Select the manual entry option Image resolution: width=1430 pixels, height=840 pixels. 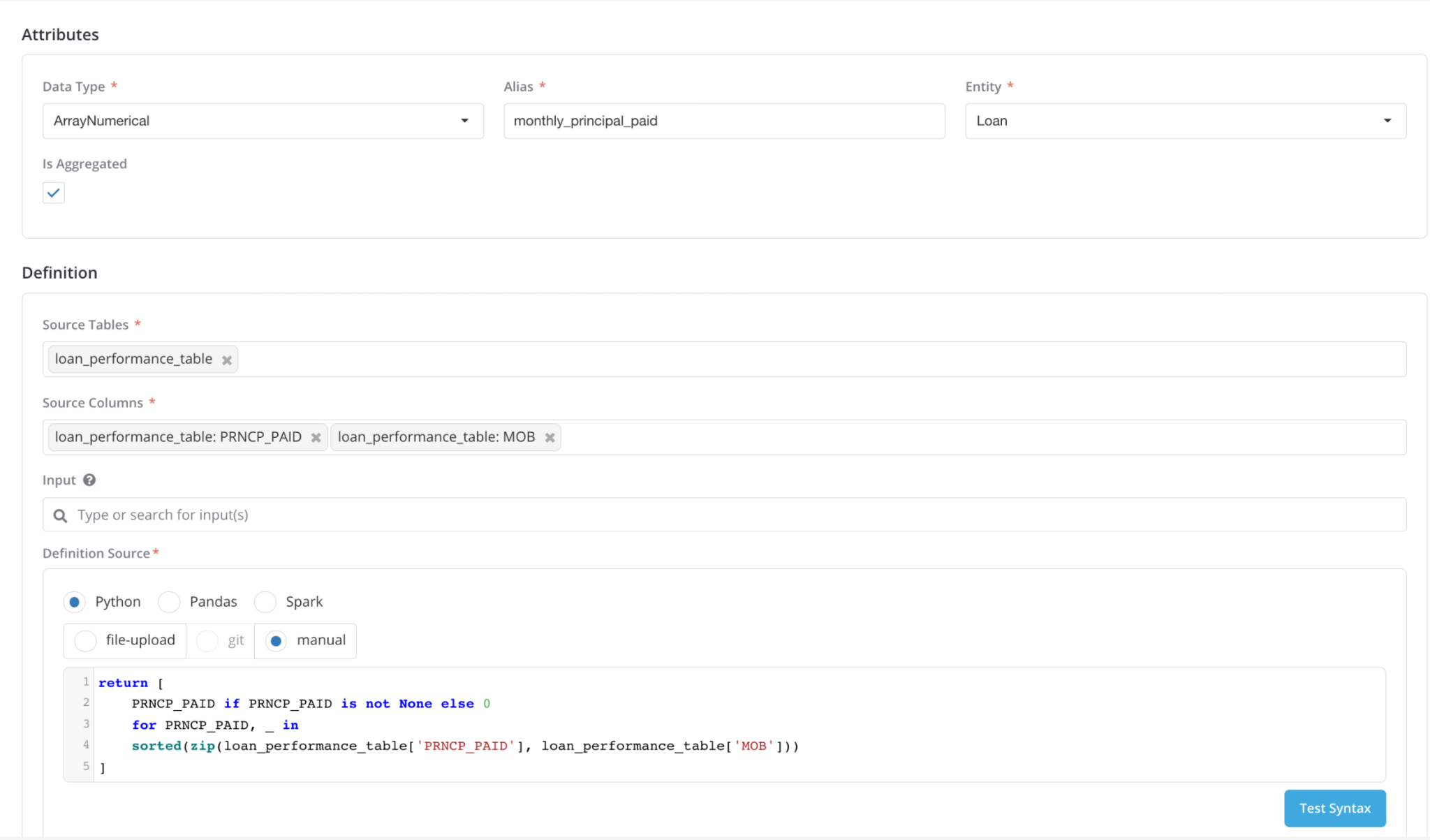pyautogui.click(x=277, y=640)
